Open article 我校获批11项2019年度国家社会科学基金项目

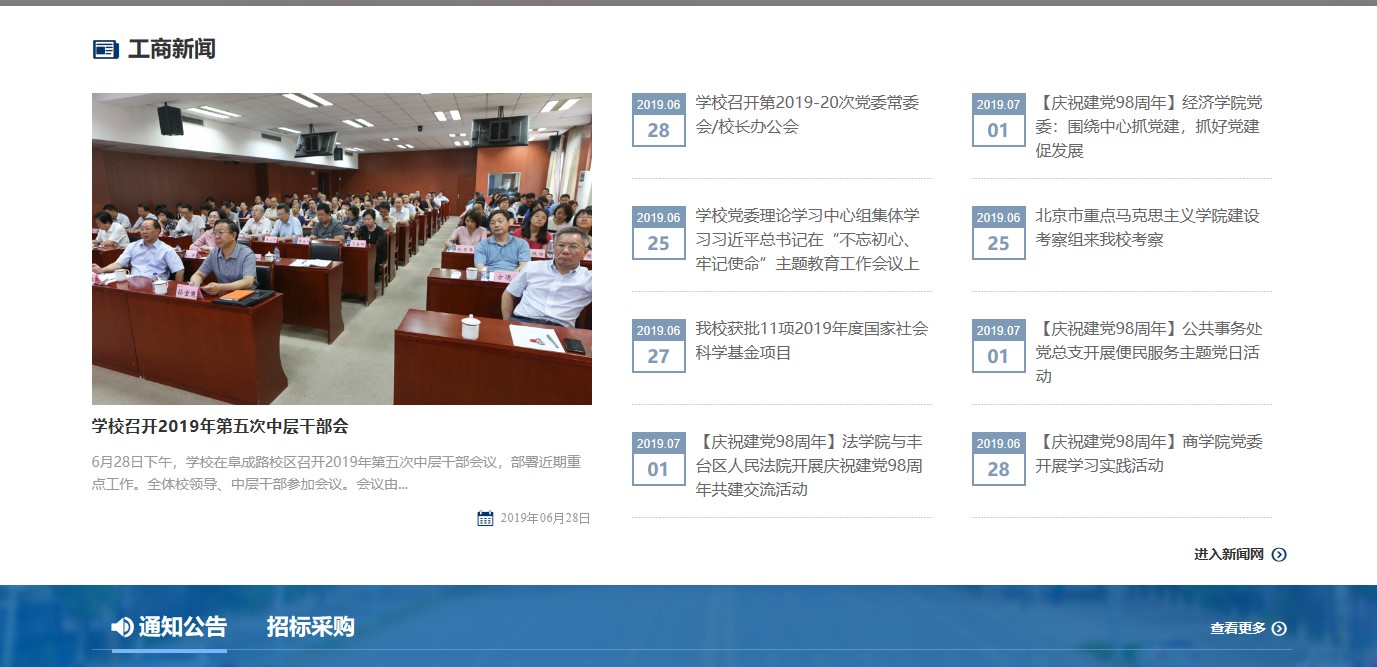pos(811,340)
